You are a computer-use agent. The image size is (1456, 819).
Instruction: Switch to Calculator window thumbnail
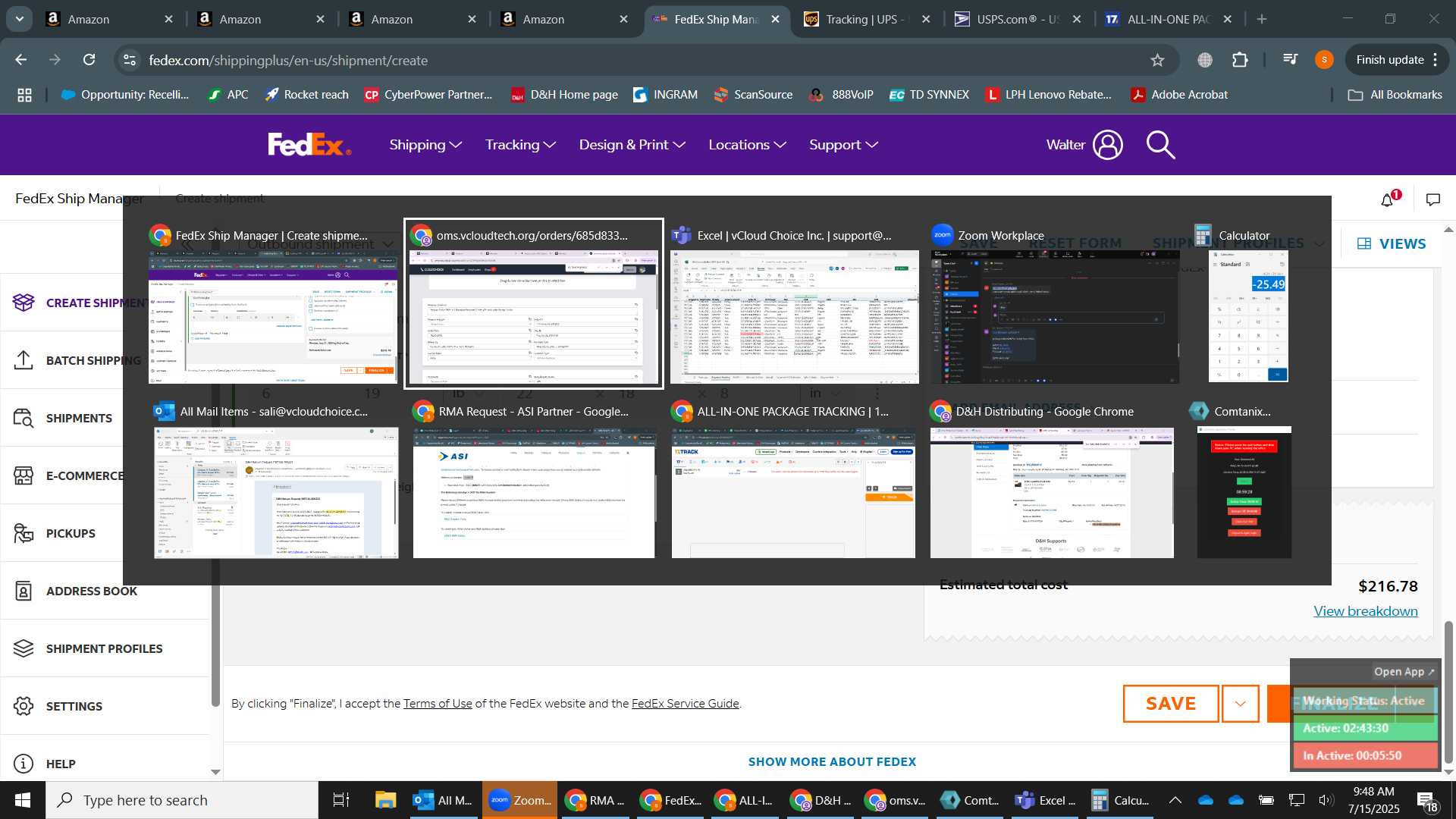(1247, 304)
